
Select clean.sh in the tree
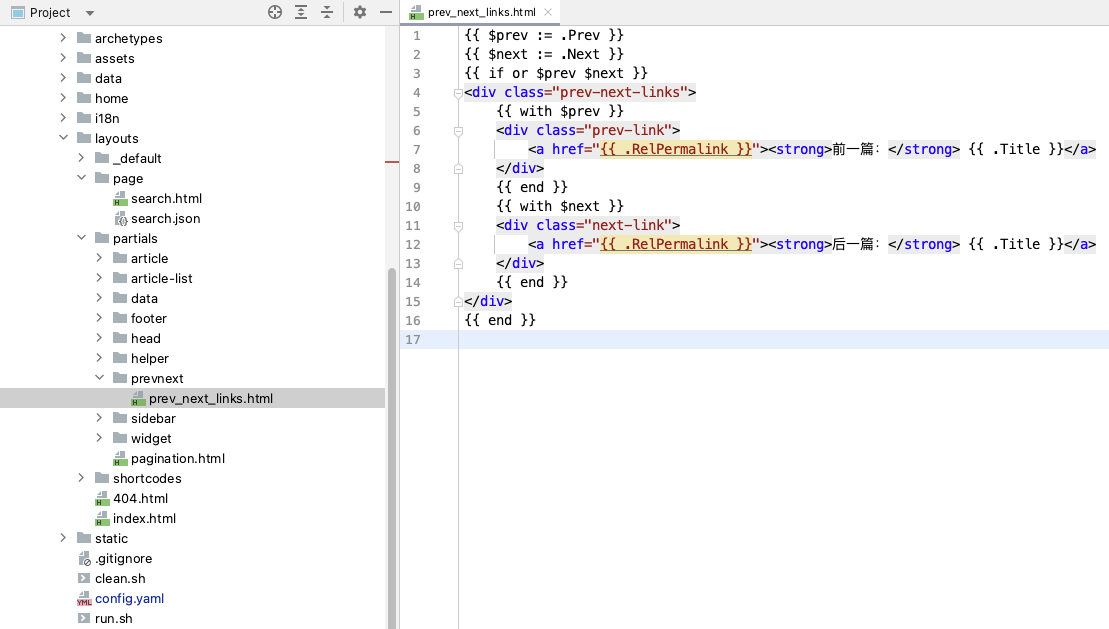(x=120, y=579)
